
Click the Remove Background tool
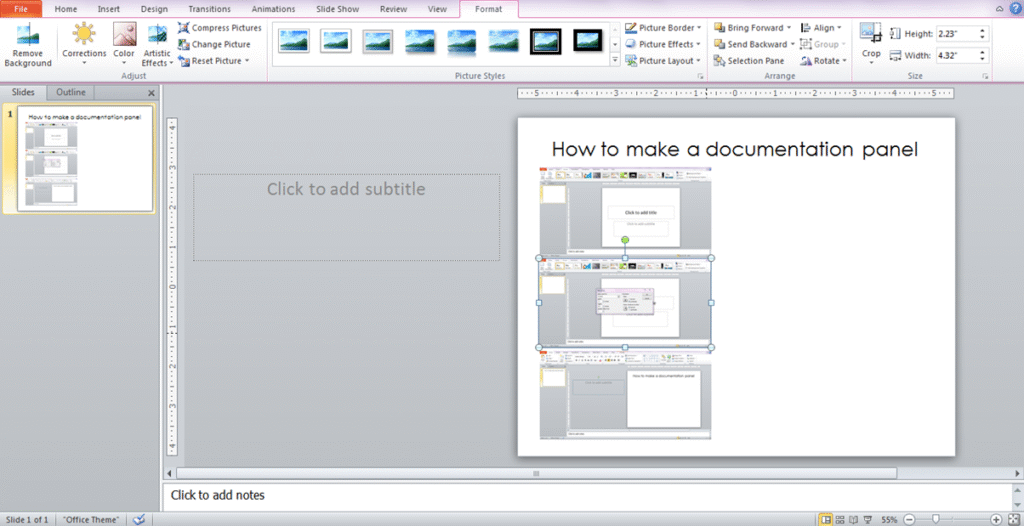pyautogui.click(x=27, y=46)
